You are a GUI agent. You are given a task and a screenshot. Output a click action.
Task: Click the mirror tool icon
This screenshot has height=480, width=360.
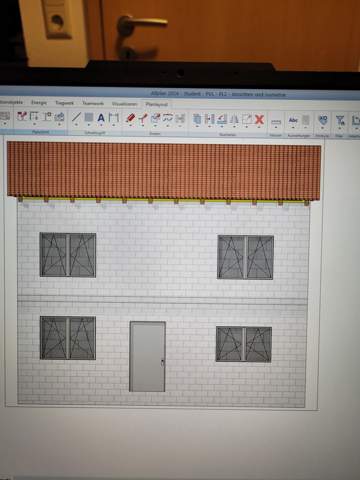tap(234, 119)
